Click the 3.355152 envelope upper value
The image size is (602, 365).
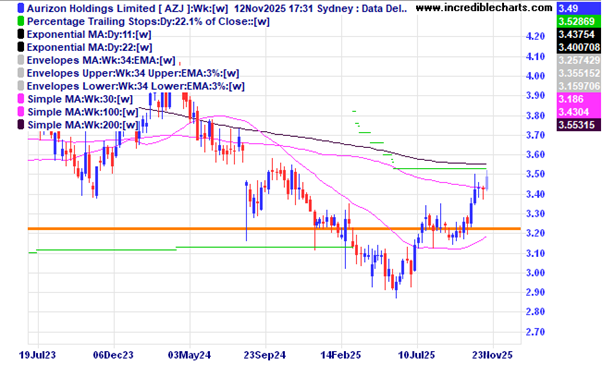579,73
